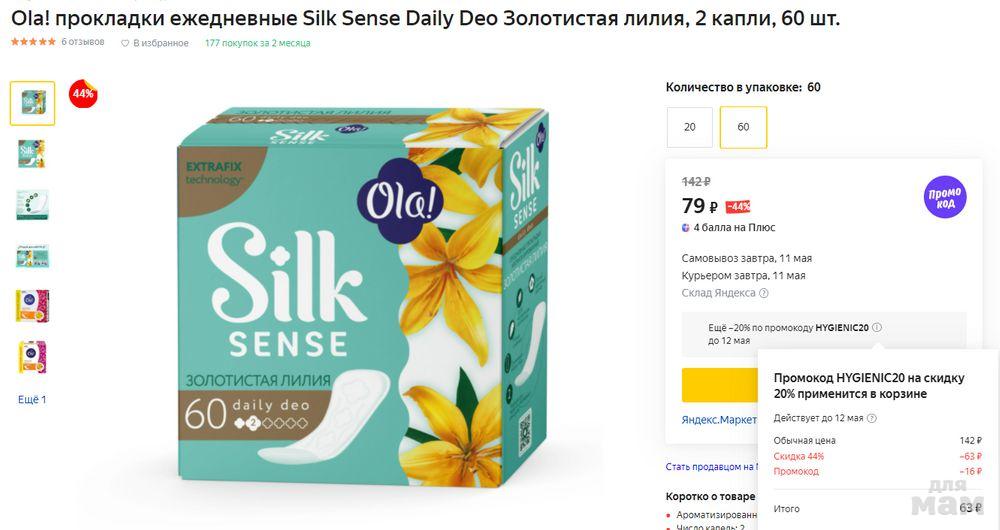Open the 6 отзывов reviews link
The height and width of the screenshot is (530, 1000).
pyautogui.click(x=83, y=43)
